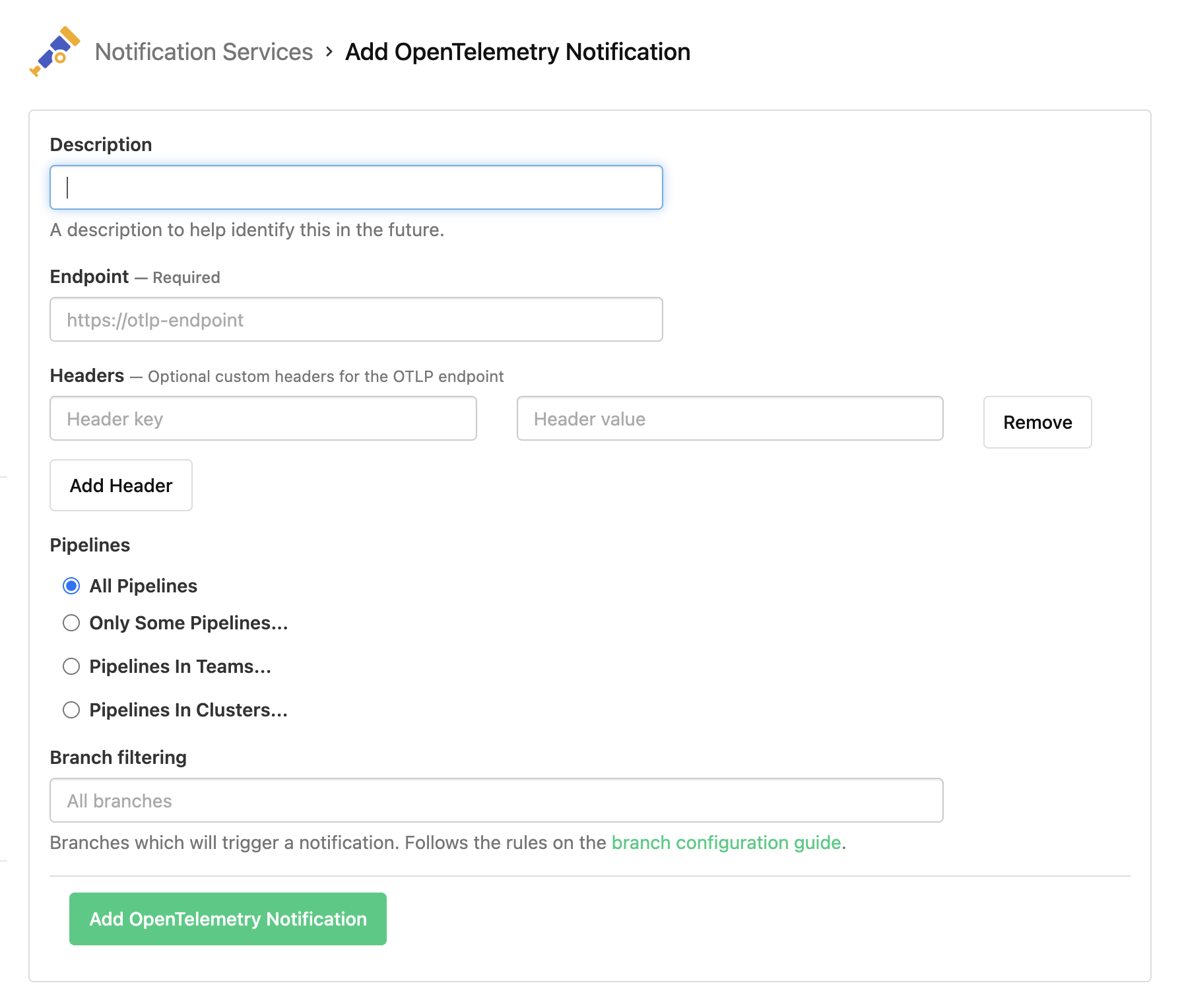Focus the Description text field

tap(356, 187)
